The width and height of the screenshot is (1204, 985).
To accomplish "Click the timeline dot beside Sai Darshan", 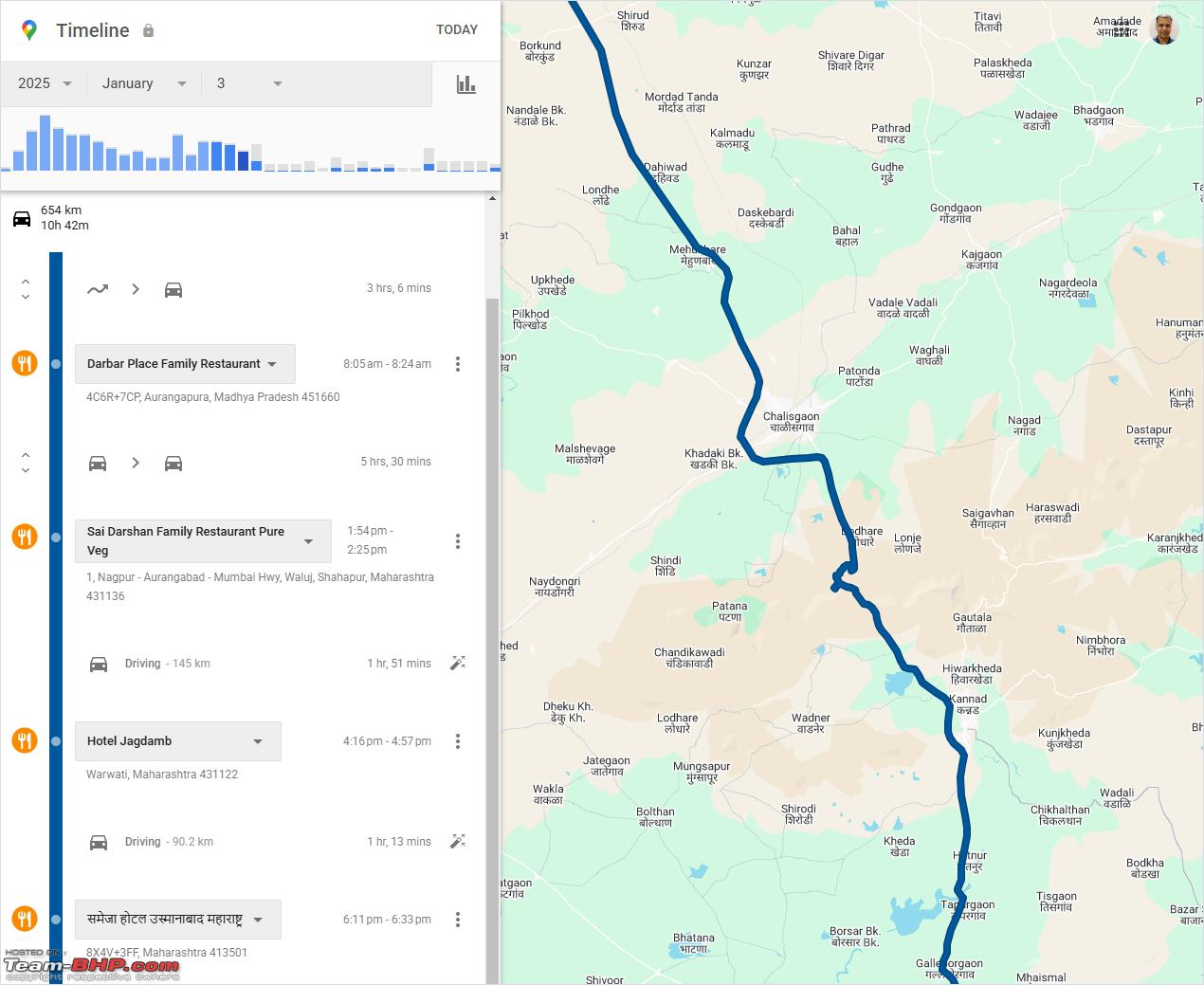I will pyautogui.click(x=56, y=538).
